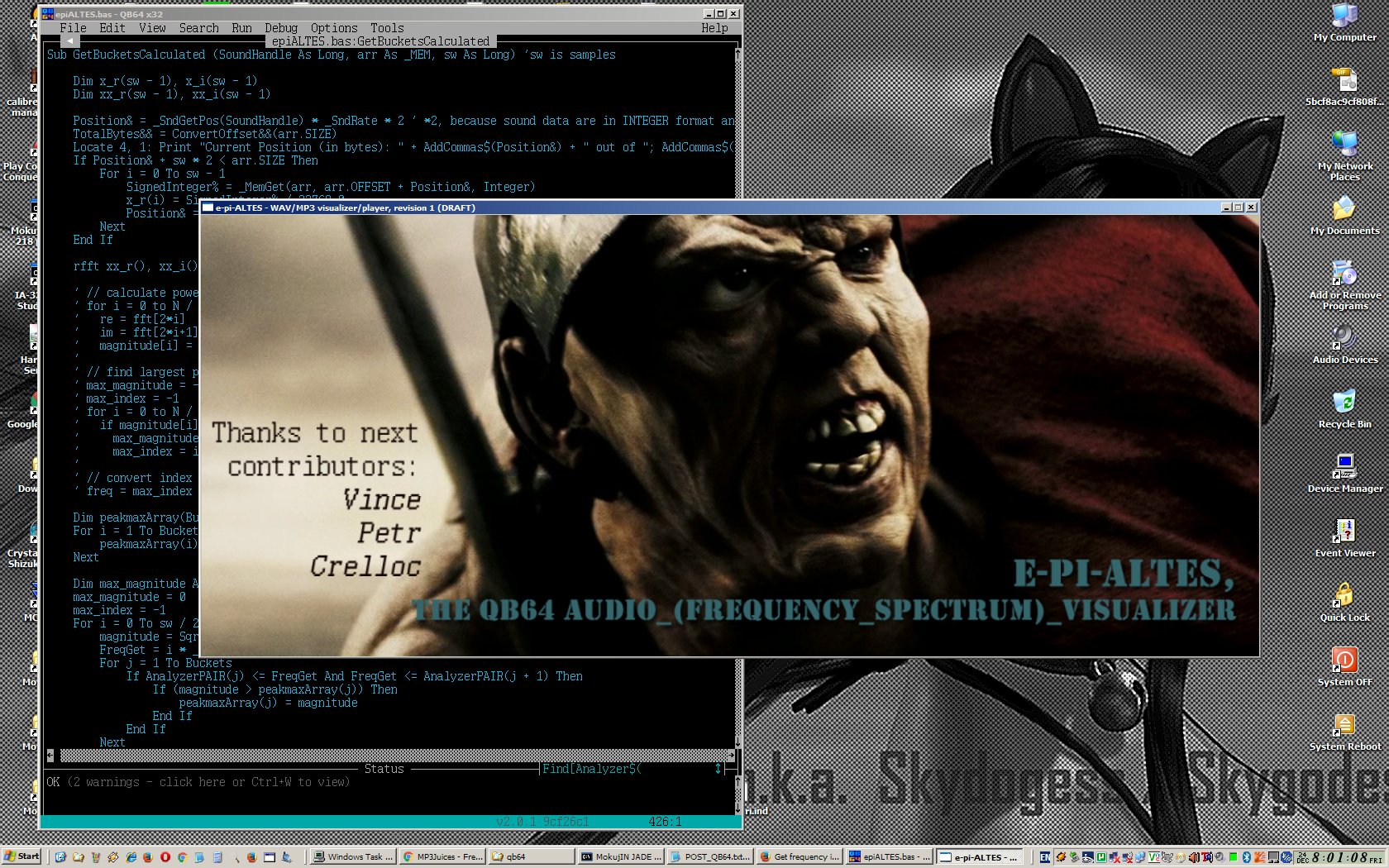Click 'peakmaxArray(j) = magnitude' code line

[268, 703]
